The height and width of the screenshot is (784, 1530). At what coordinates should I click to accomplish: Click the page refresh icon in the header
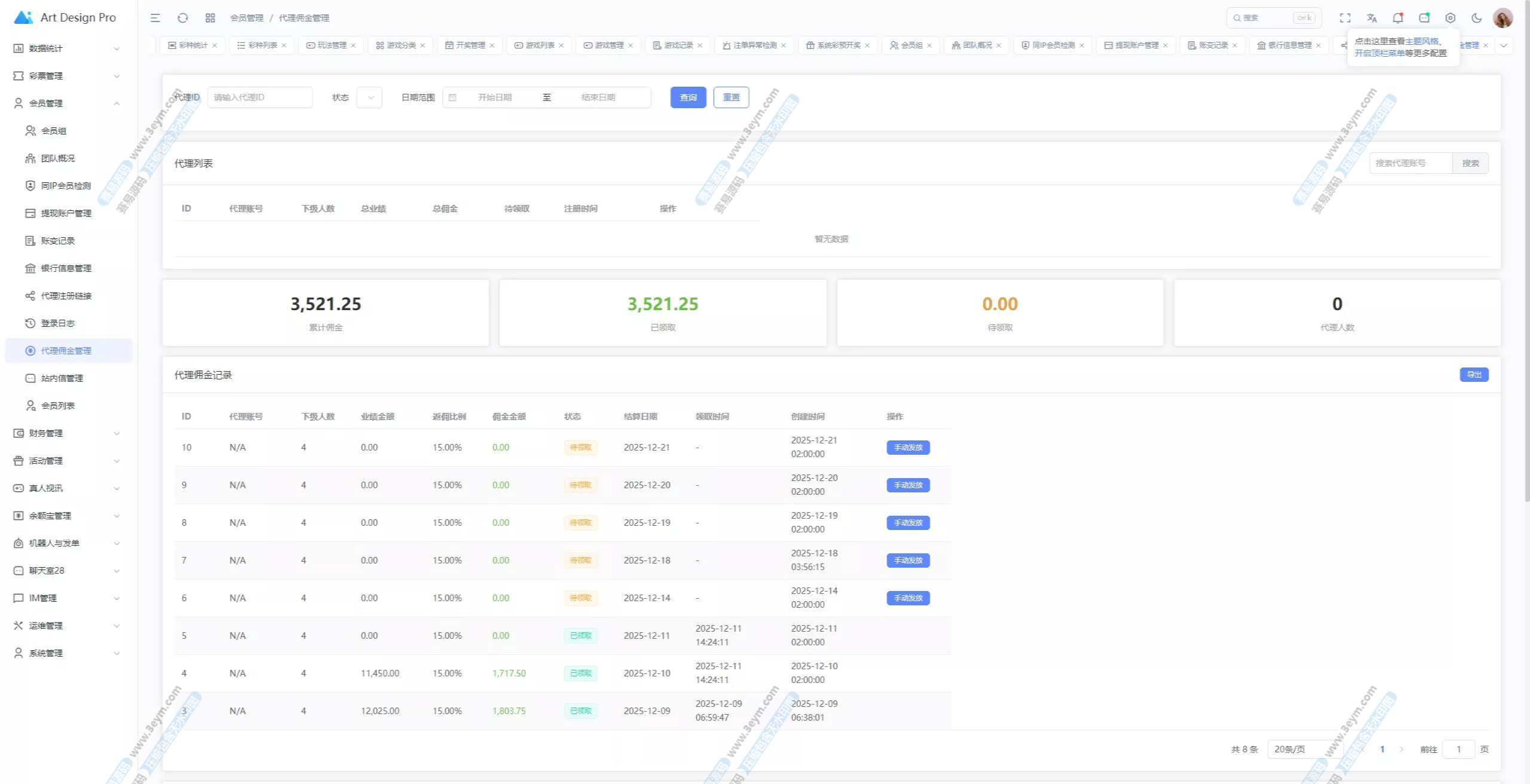pyautogui.click(x=183, y=18)
